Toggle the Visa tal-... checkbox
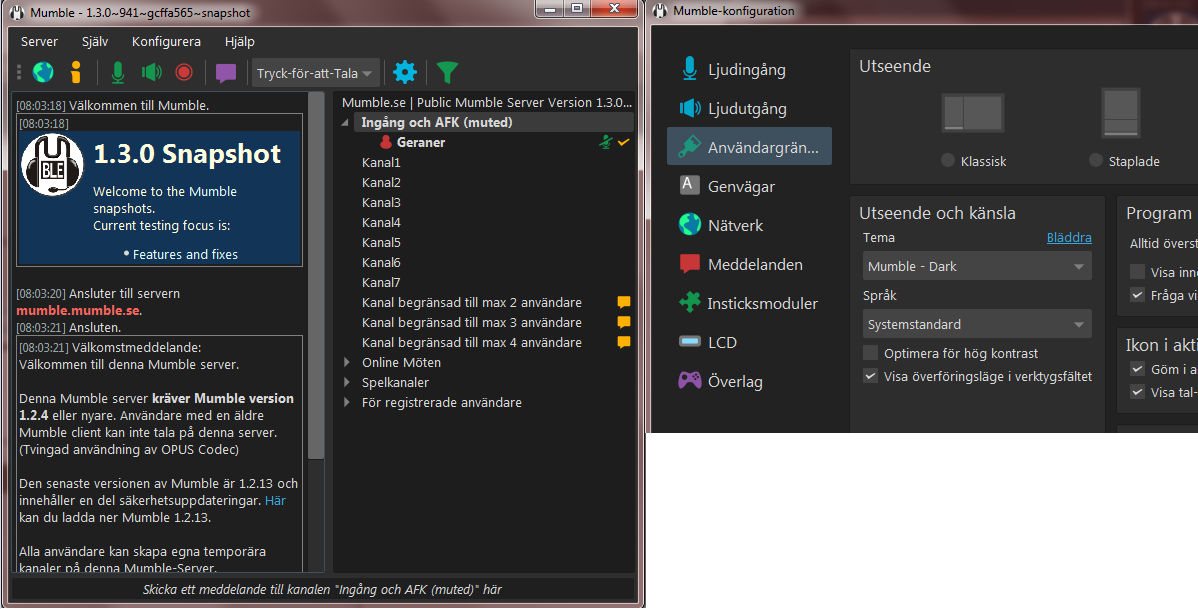Viewport: 1198px width, 609px height. pos(1138,392)
